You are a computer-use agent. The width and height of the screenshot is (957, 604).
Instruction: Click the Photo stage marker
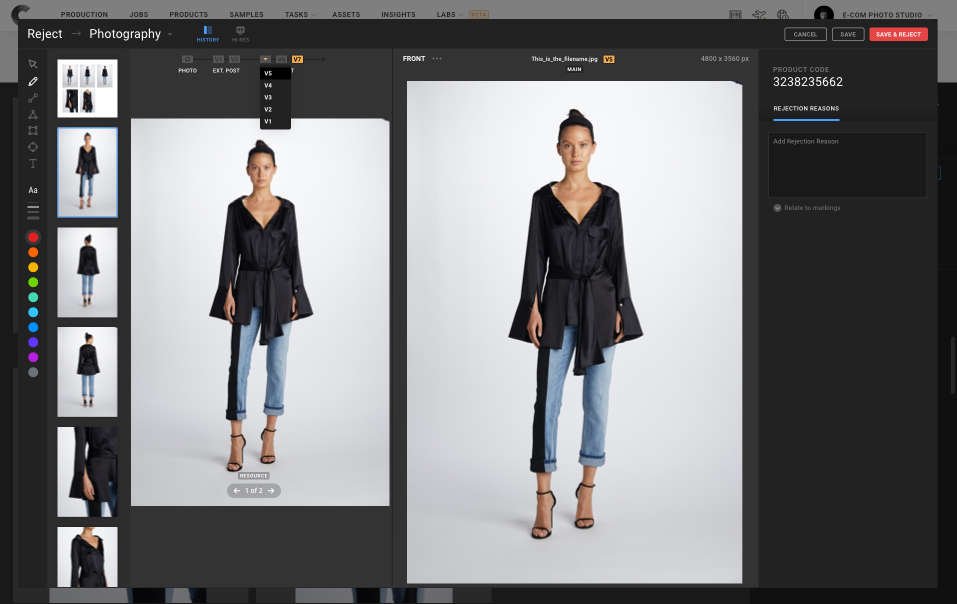pos(187,59)
